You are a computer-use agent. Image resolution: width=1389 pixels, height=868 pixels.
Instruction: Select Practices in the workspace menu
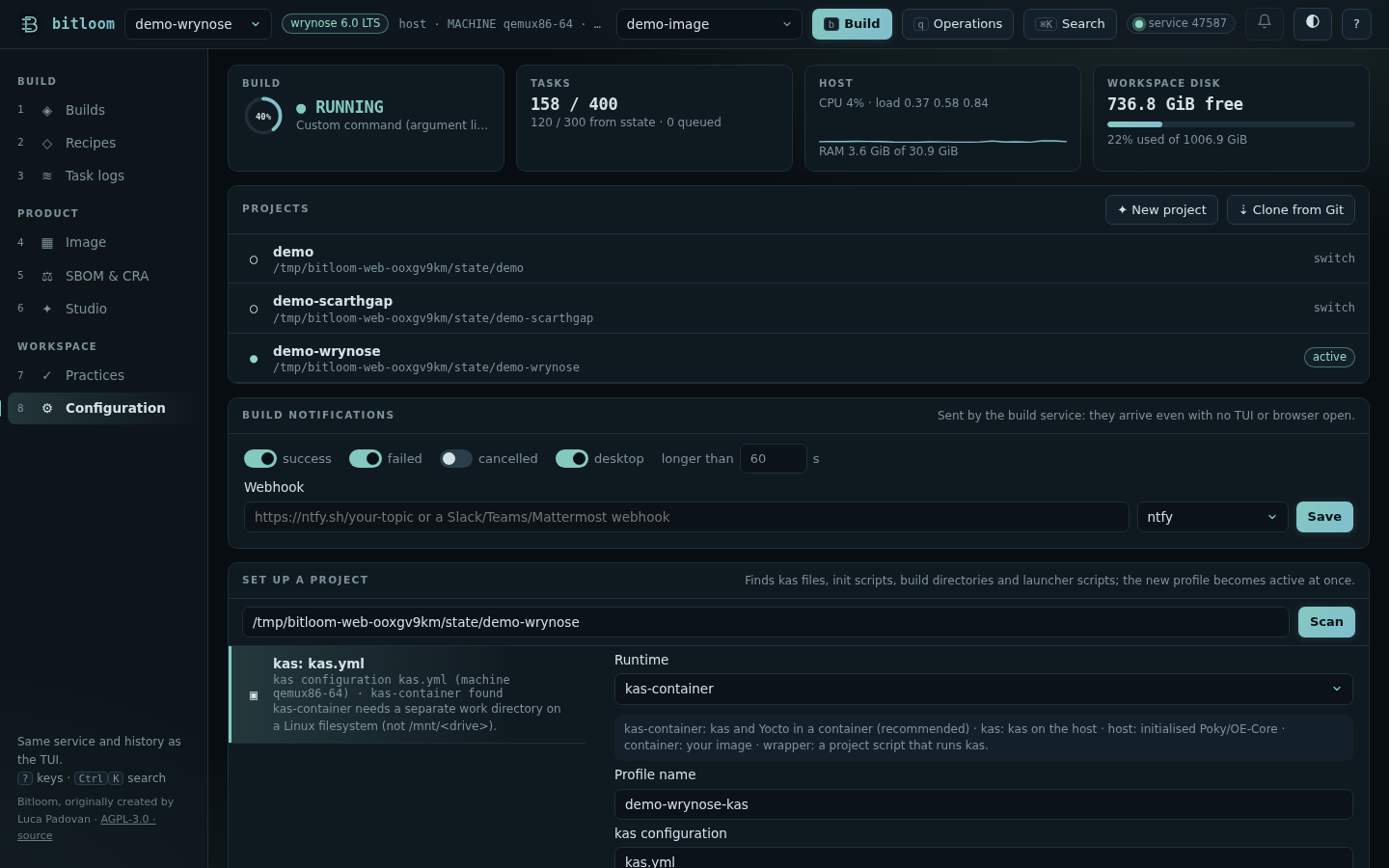click(x=104, y=376)
